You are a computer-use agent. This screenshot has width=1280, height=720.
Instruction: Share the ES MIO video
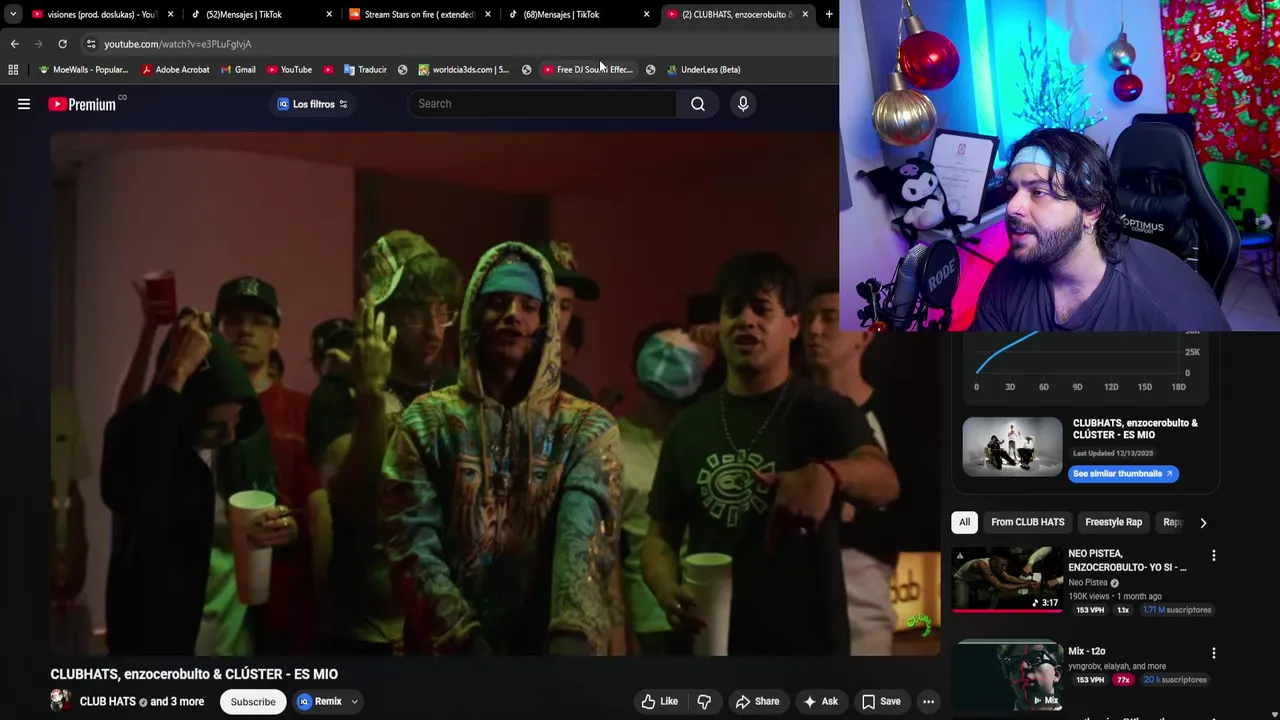coord(757,701)
